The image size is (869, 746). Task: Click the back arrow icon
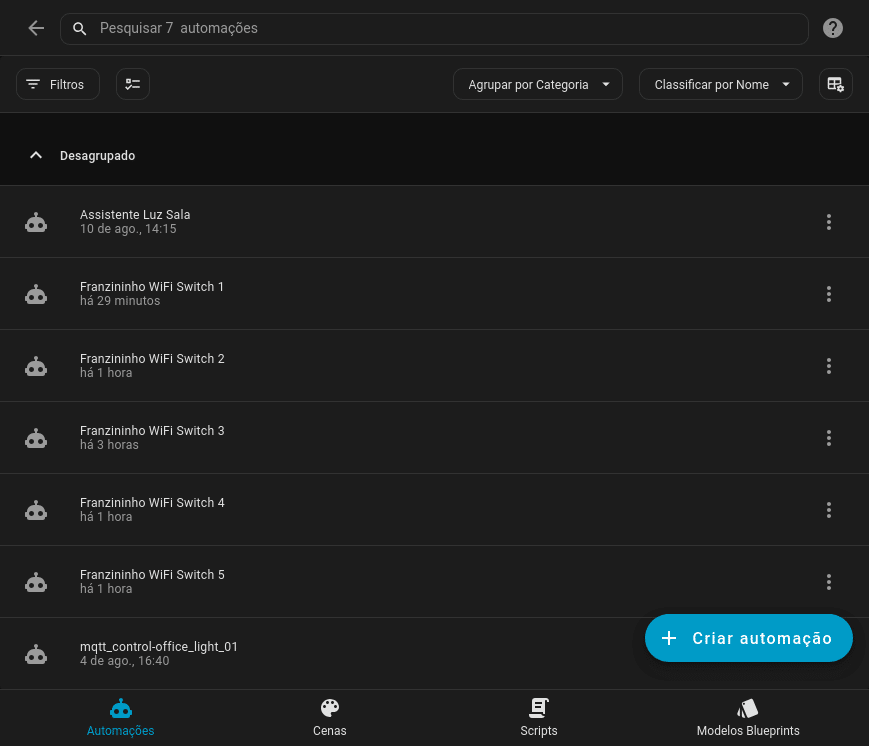(36, 28)
